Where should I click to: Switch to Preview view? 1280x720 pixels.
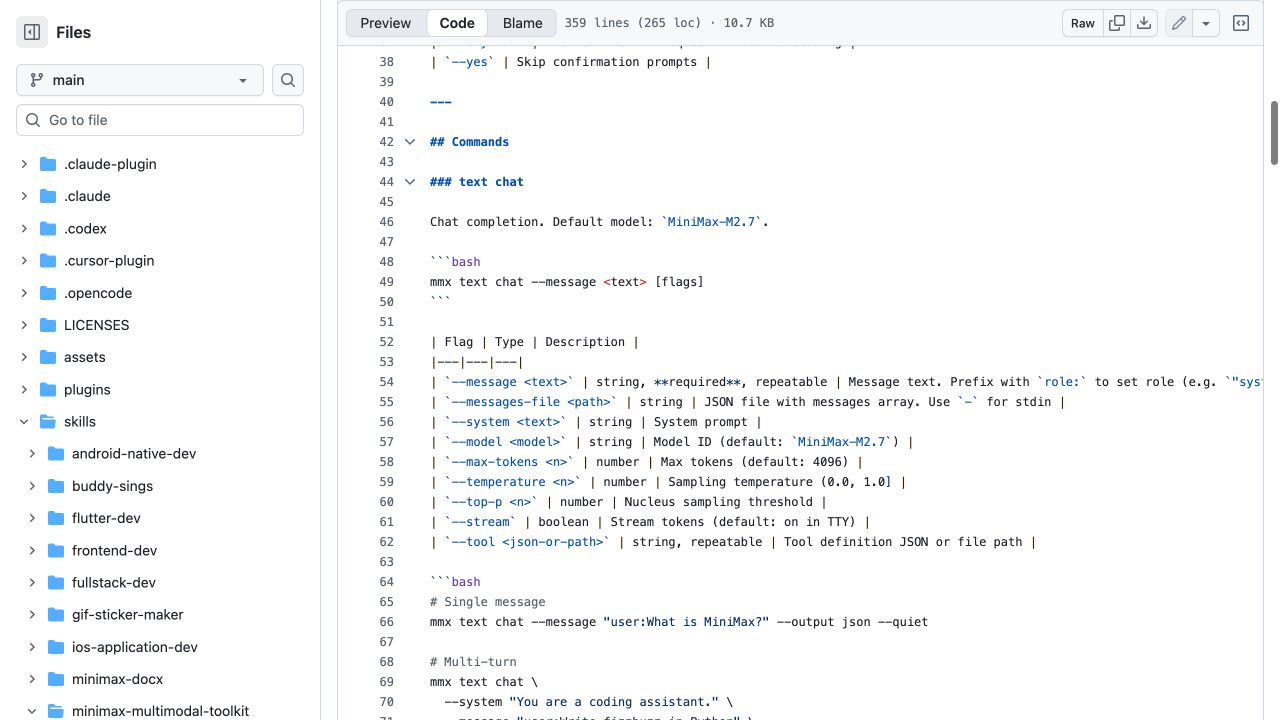pos(386,23)
